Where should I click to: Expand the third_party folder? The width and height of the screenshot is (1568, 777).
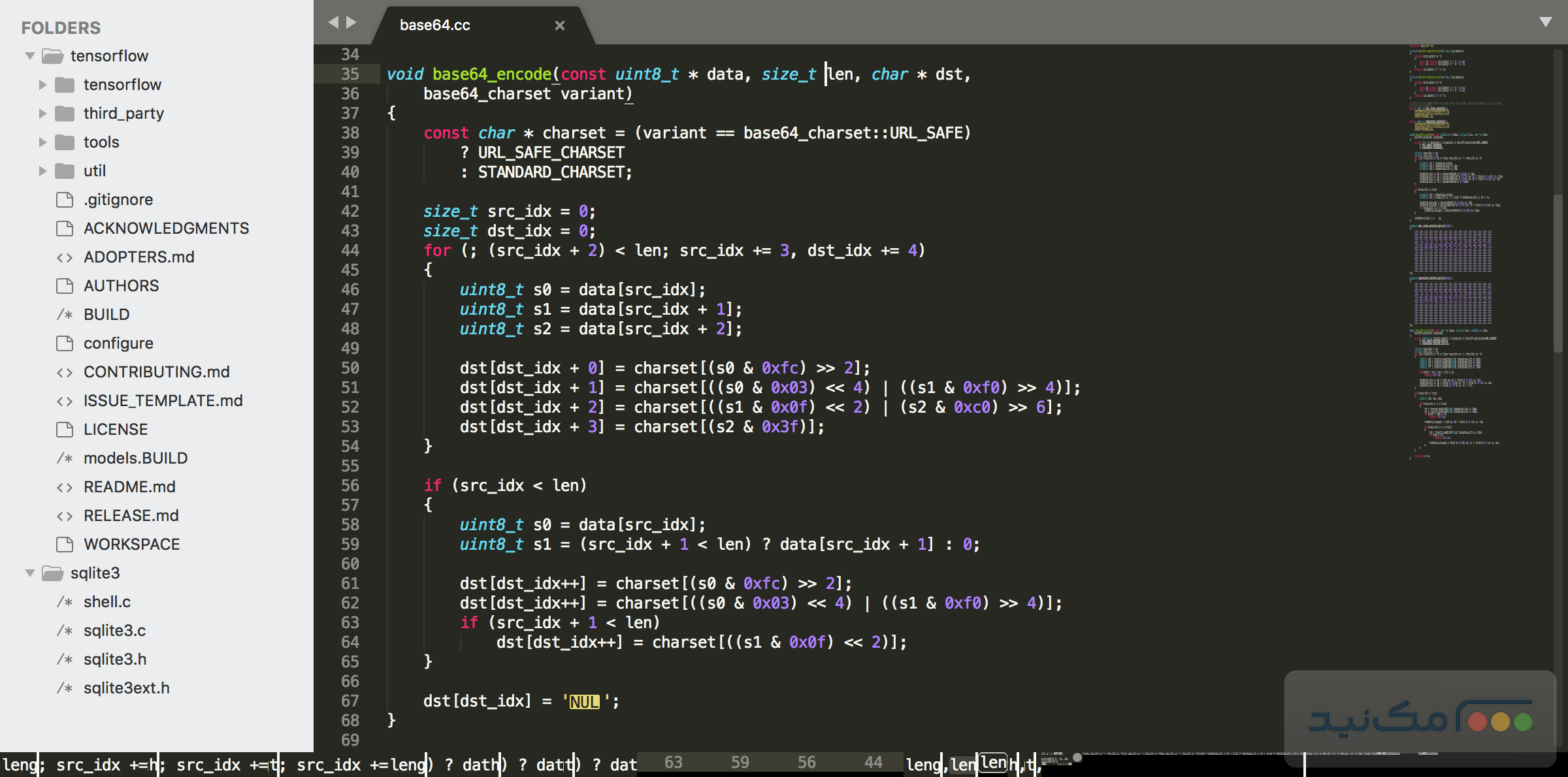tap(43, 113)
